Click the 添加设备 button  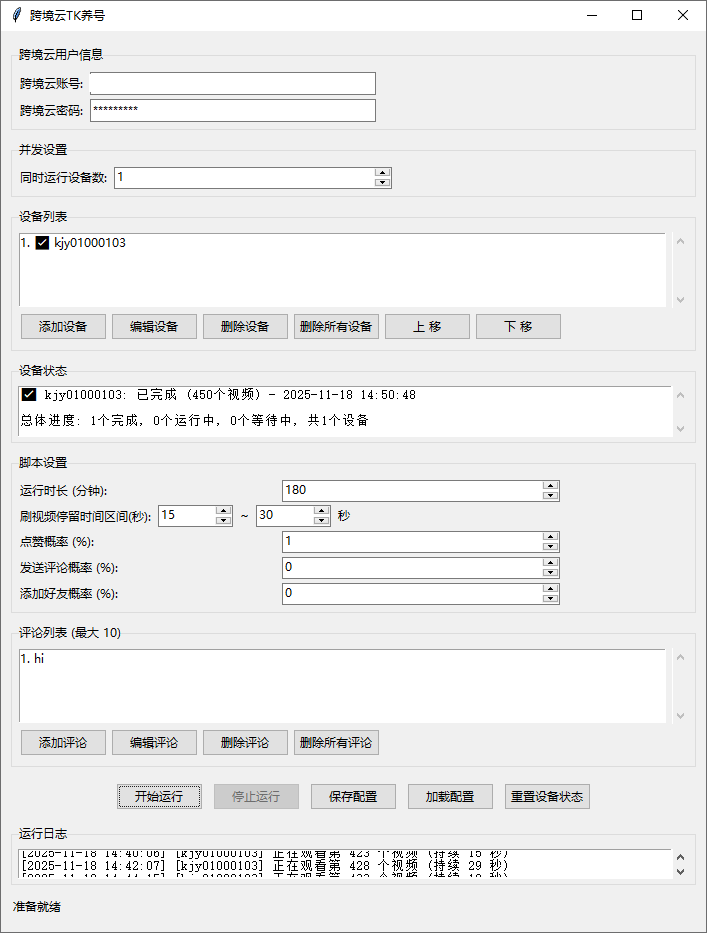(x=63, y=327)
